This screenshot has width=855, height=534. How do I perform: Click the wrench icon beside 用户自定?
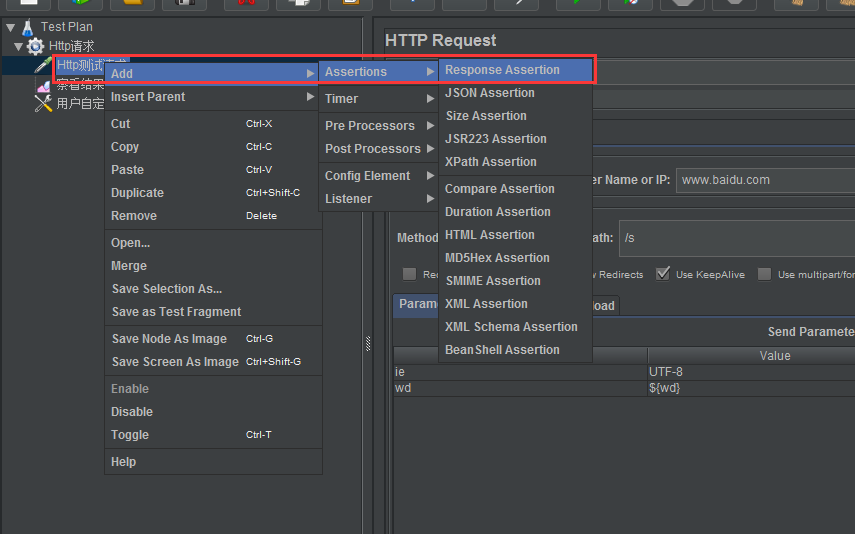pos(43,103)
